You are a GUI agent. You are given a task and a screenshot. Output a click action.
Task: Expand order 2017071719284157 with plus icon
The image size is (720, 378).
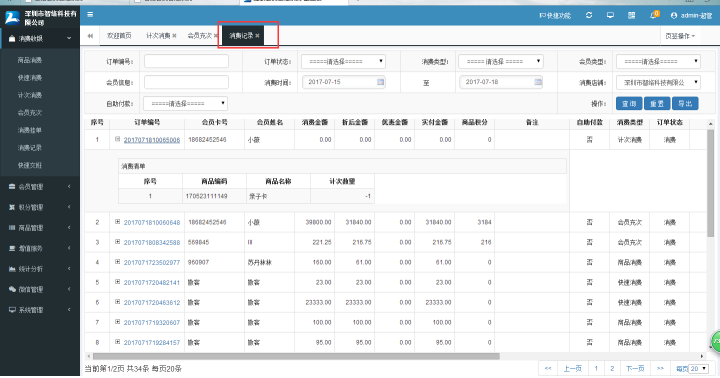(x=118, y=342)
